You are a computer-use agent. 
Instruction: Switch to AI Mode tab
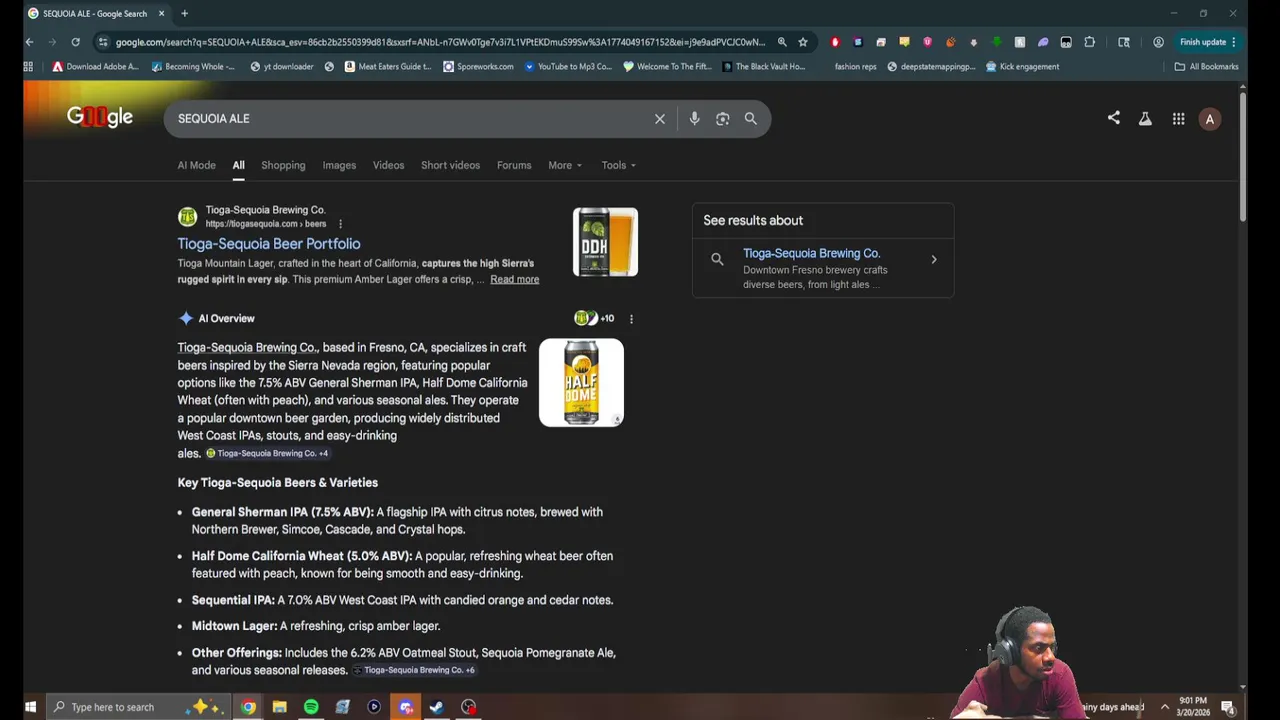coord(197,165)
